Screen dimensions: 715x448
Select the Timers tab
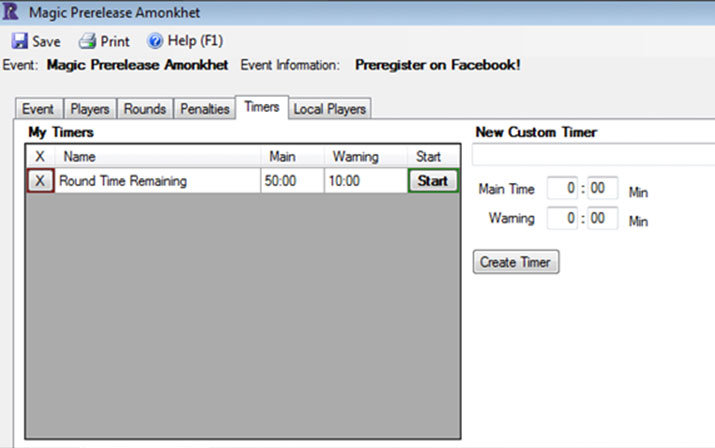pos(262,107)
